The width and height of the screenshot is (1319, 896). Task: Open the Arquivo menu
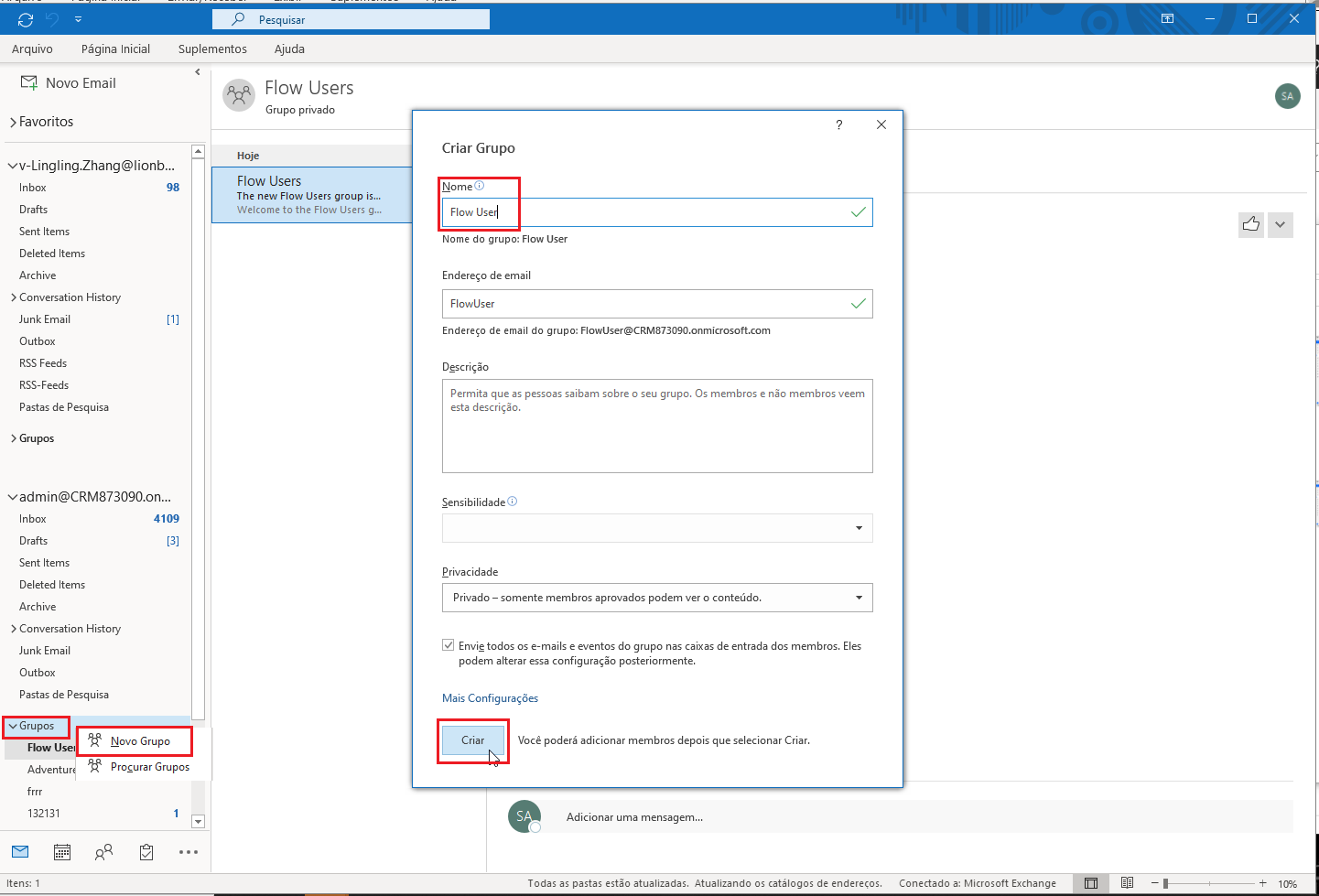click(32, 49)
